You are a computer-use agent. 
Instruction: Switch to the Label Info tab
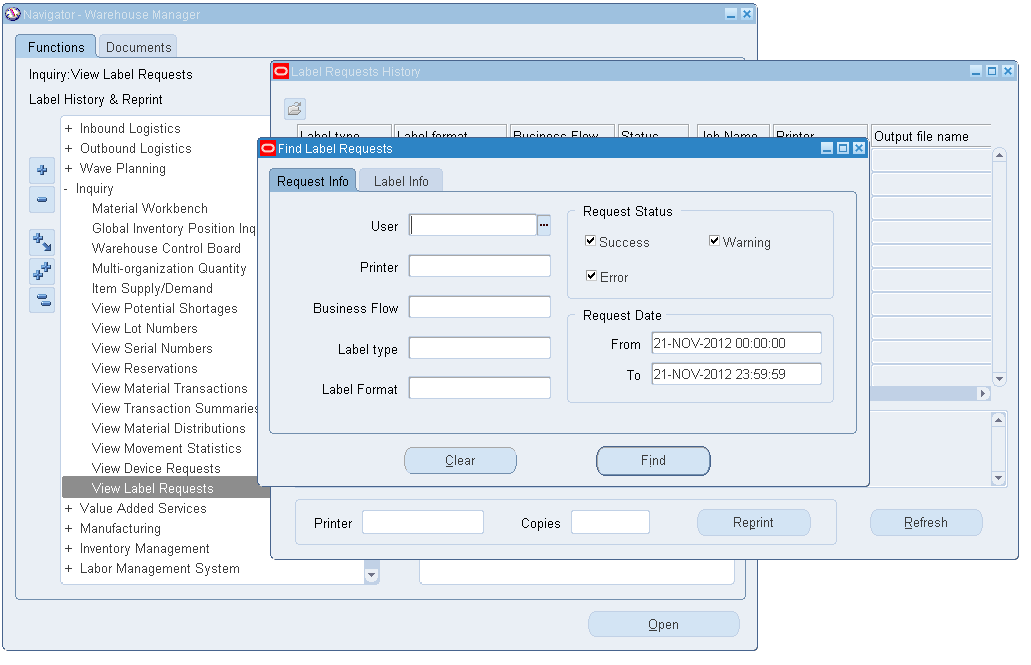400,181
